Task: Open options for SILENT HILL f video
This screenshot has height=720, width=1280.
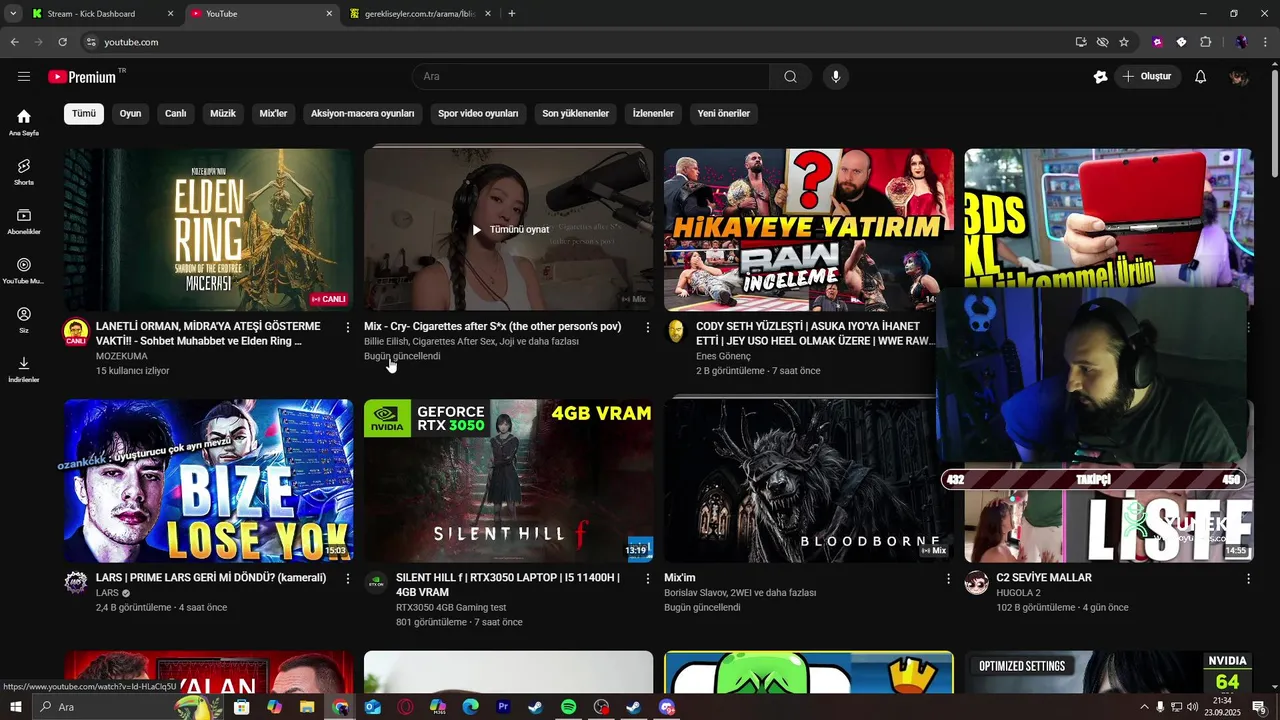Action: coord(648,578)
